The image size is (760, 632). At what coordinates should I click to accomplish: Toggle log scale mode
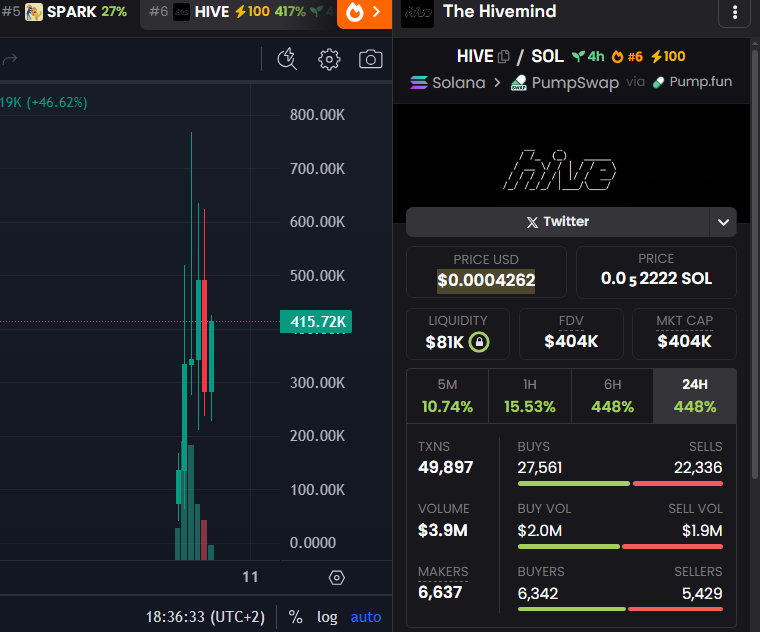click(327, 617)
